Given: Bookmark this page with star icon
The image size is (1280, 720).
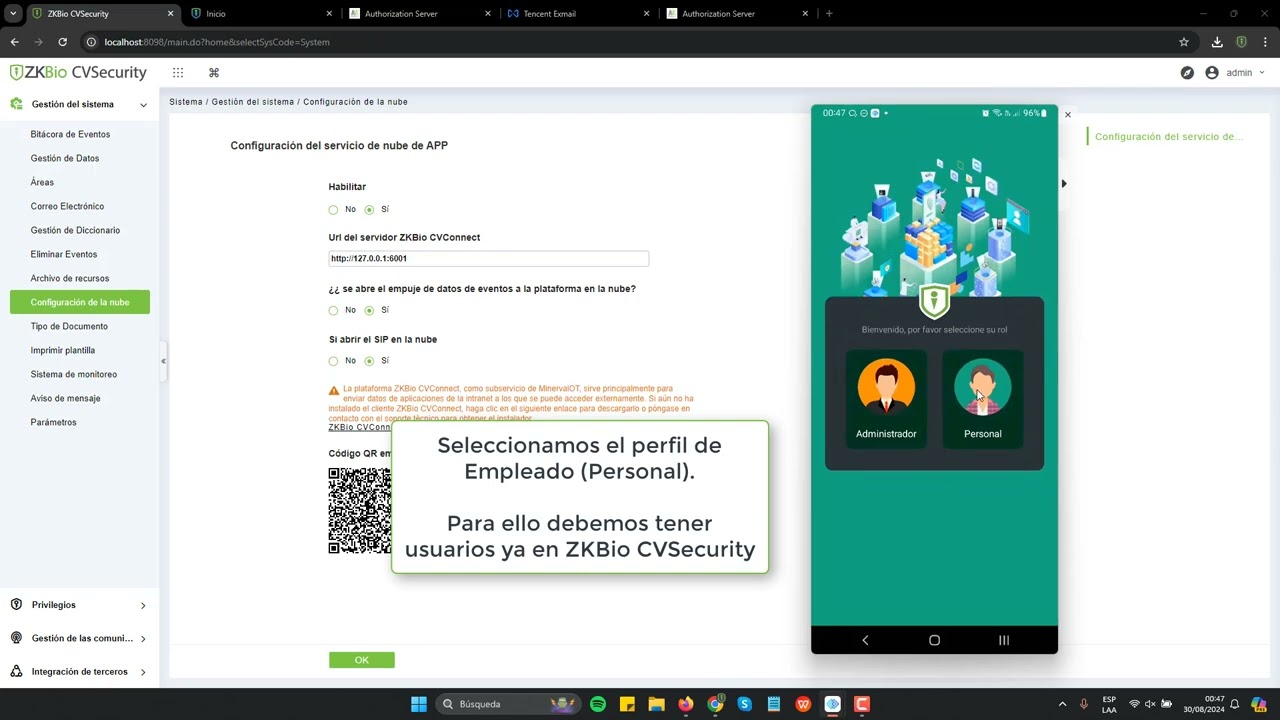Looking at the screenshot, I should point(1184,42).
